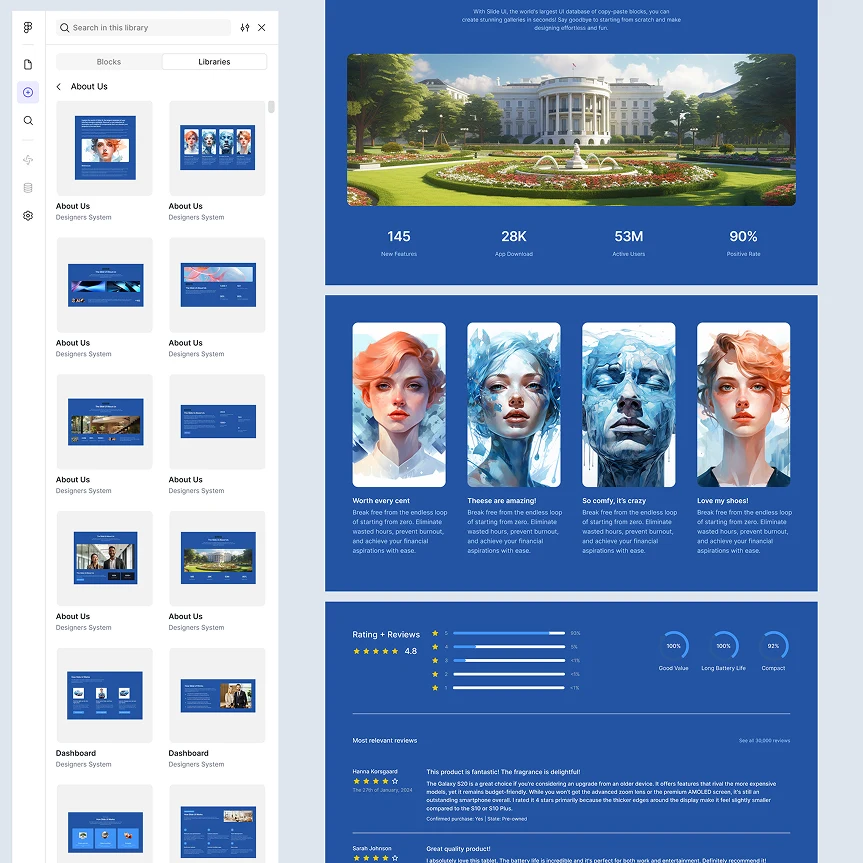Open the library database icon

coord(27,187)
